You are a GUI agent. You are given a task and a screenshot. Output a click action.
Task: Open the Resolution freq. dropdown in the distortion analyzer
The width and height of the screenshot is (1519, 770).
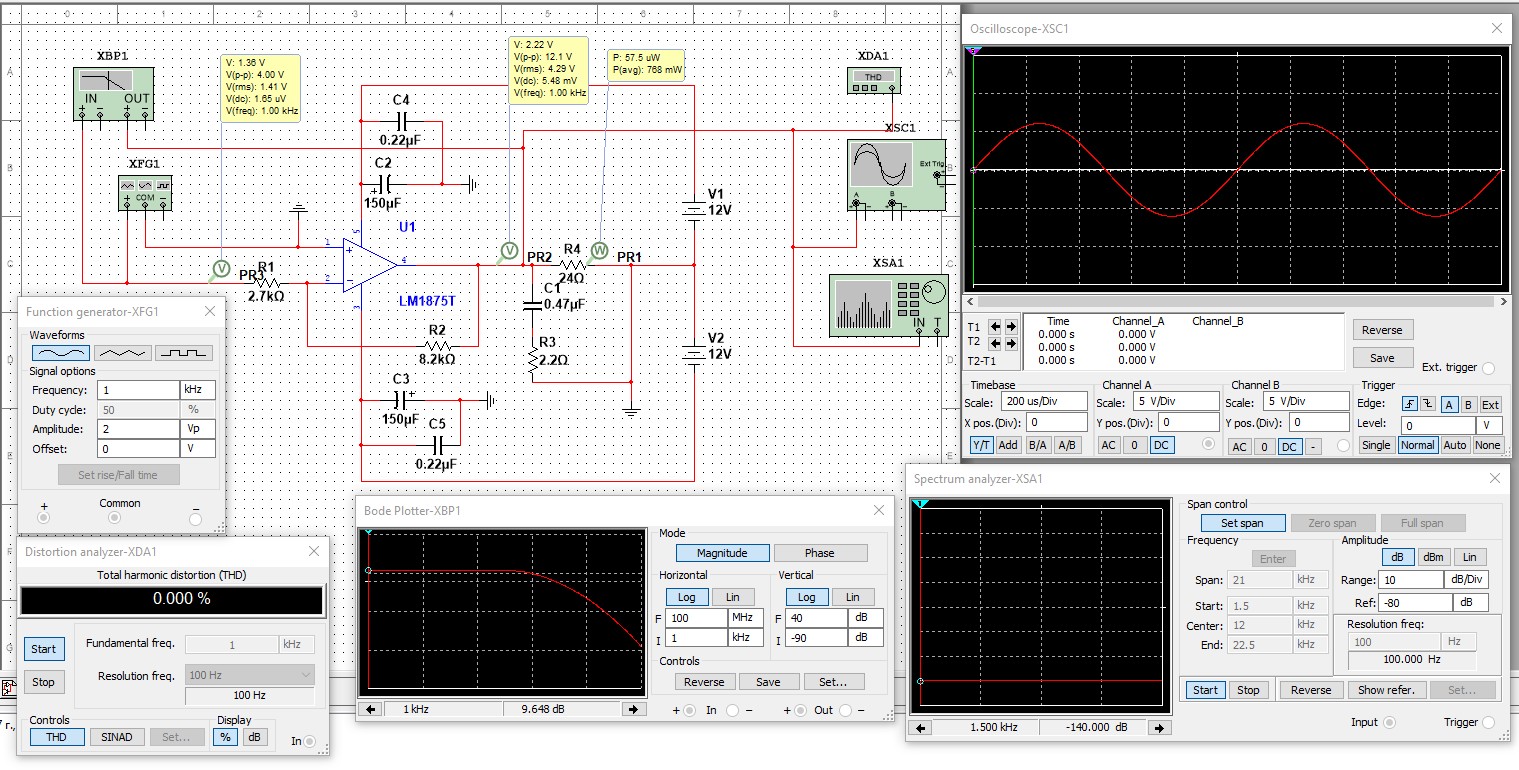pyautogui.click(x=250, y=675)
